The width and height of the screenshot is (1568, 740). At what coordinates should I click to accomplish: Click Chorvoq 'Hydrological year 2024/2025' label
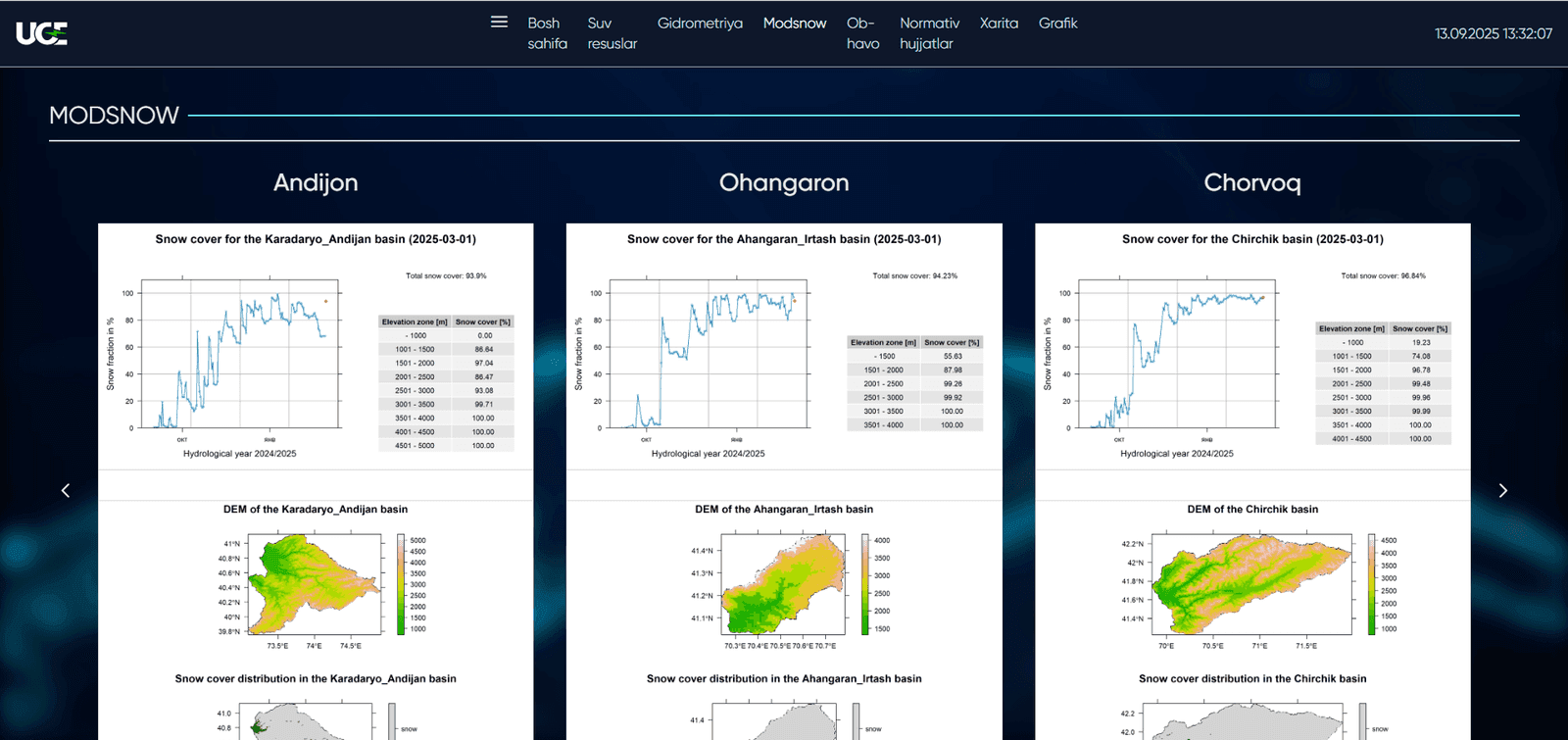pos(1177,454)
